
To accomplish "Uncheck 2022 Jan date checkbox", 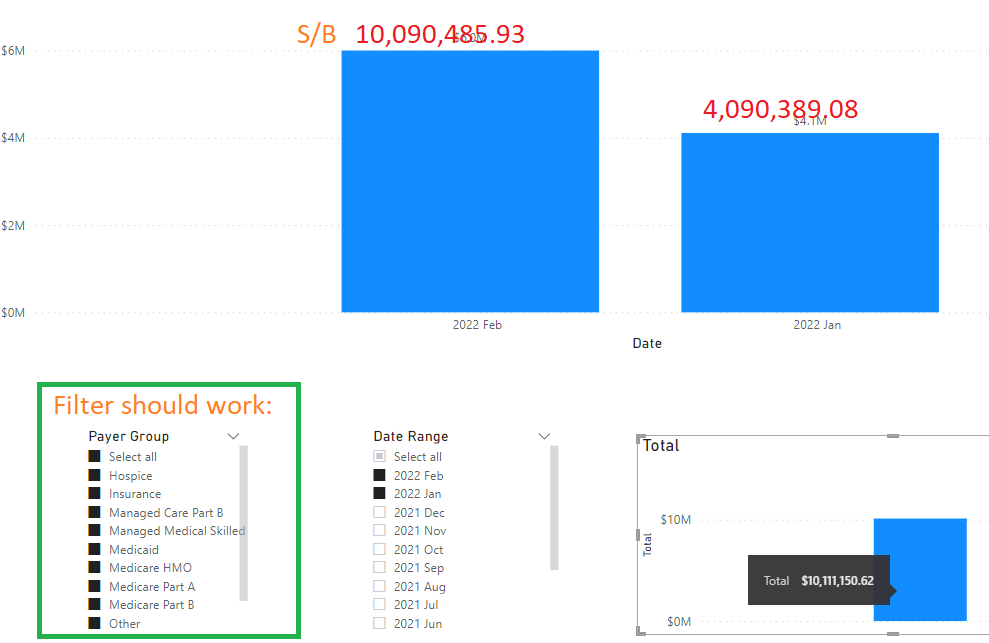I will coord(380,493).
